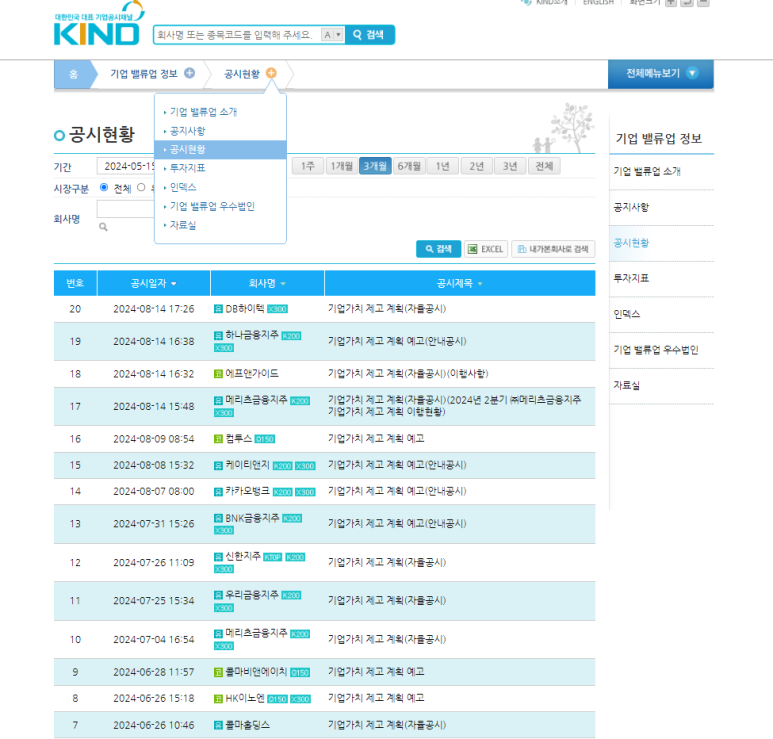Open 하나금융지주 company link
773x739 pixels.
click(251, 335)
